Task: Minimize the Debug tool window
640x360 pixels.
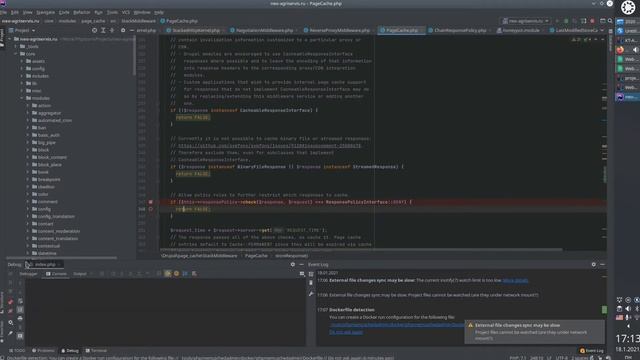Action: coord(301,264)
